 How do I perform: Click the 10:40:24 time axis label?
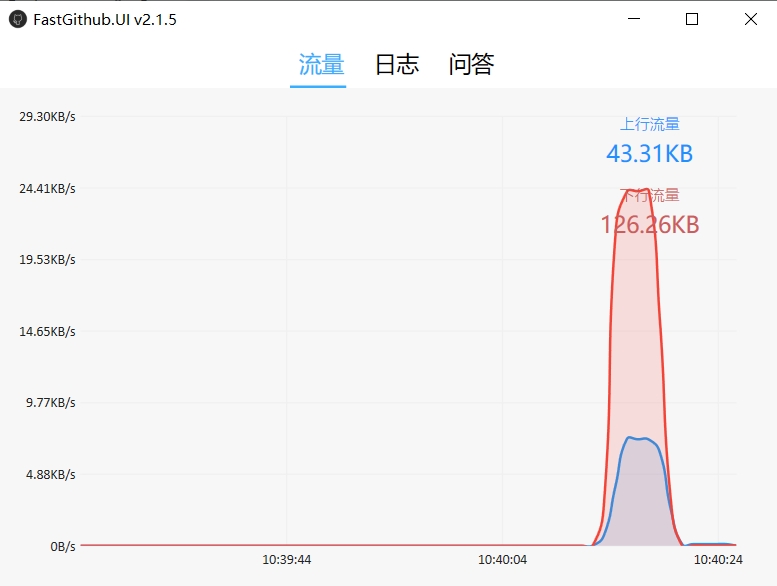[718, 560]
